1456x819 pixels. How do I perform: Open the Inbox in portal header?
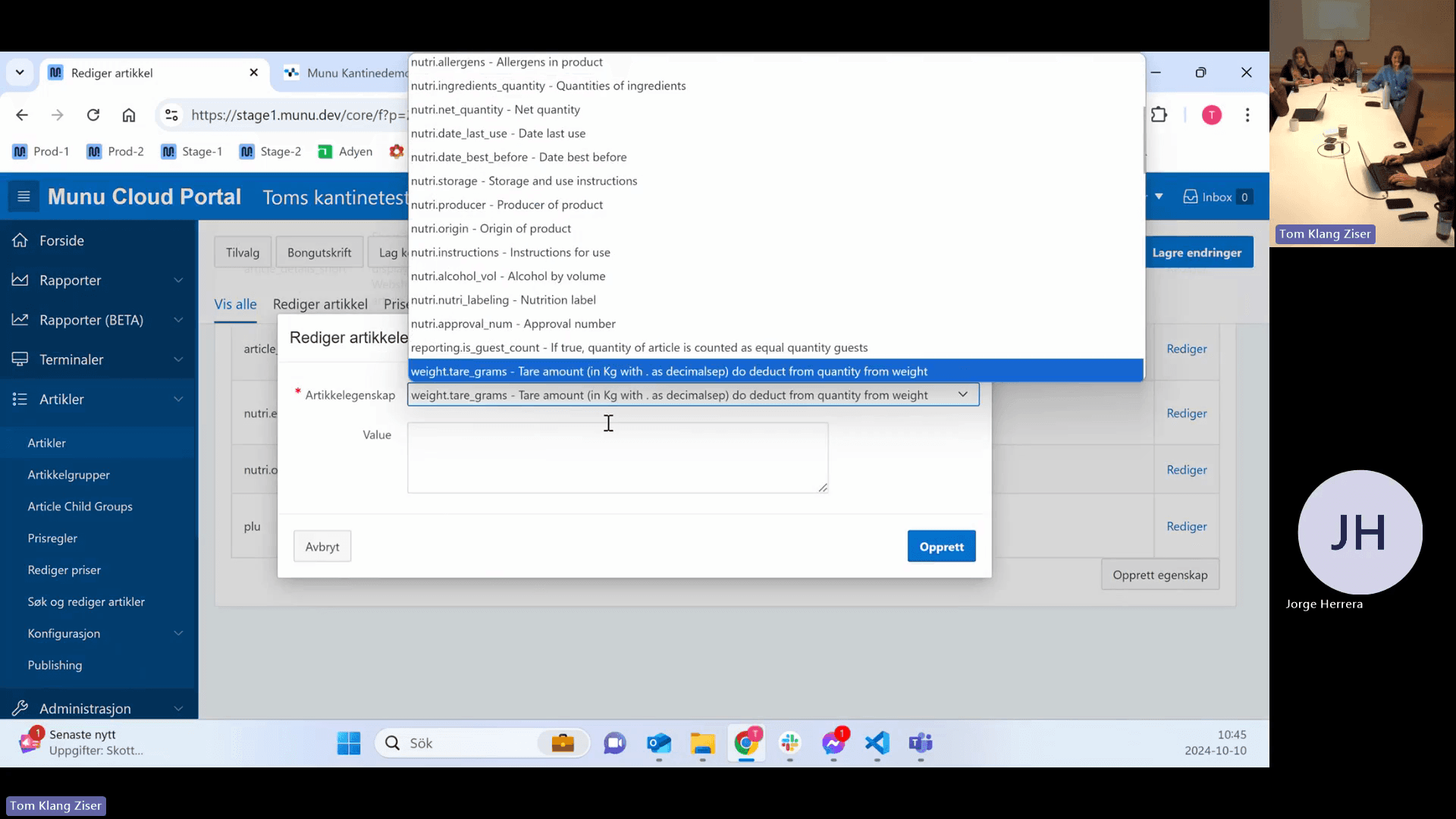[1217, 197]
